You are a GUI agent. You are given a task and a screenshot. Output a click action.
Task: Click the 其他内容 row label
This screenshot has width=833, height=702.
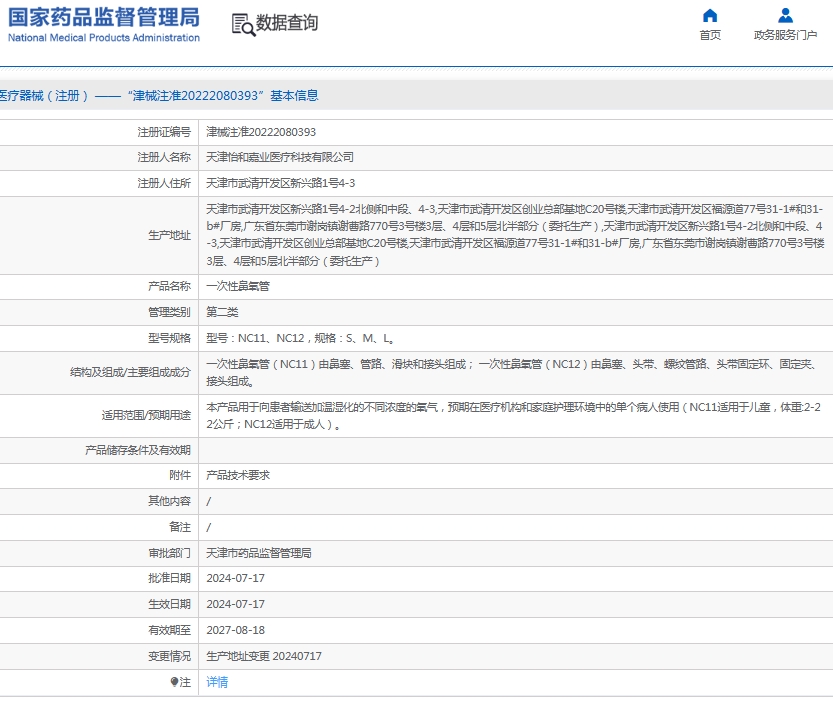pos(169,501)
